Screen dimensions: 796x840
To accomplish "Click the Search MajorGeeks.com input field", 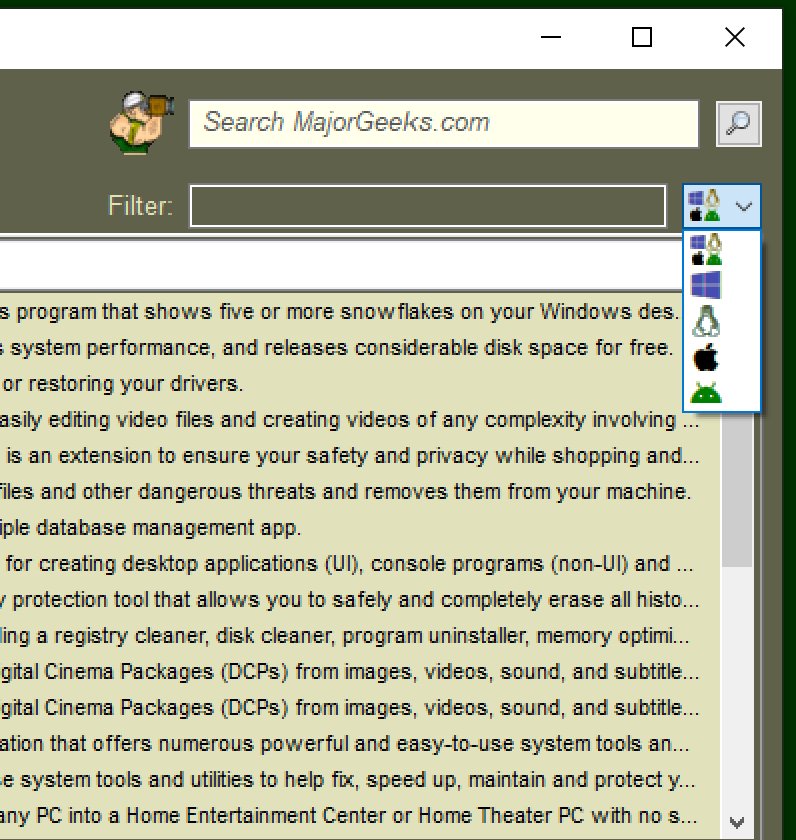I will pyautogui.click(x=444, y=123).
